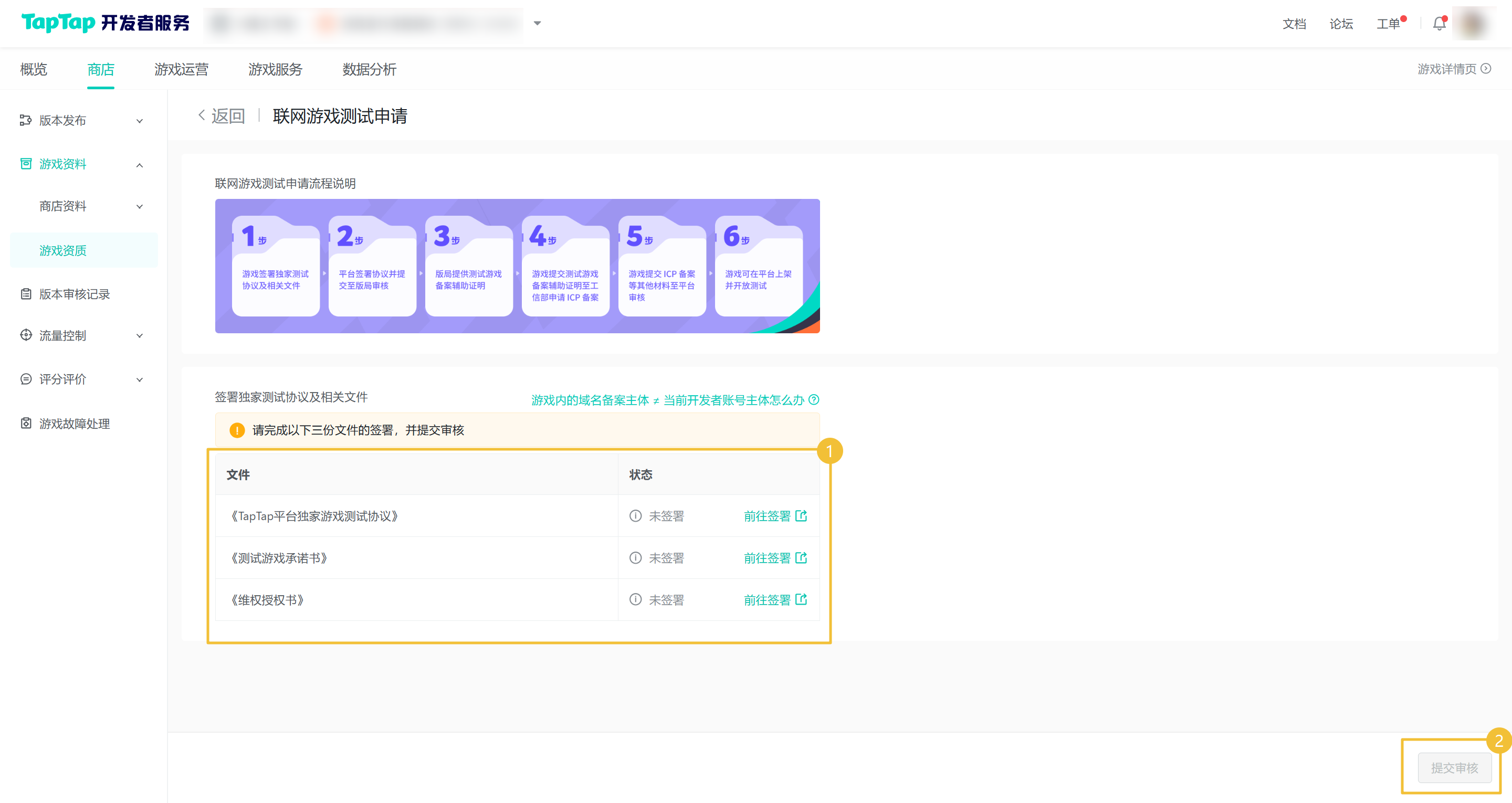
Task: Click the step 1 card 游戏签署独家测试协议
Action: coord(276,267)
